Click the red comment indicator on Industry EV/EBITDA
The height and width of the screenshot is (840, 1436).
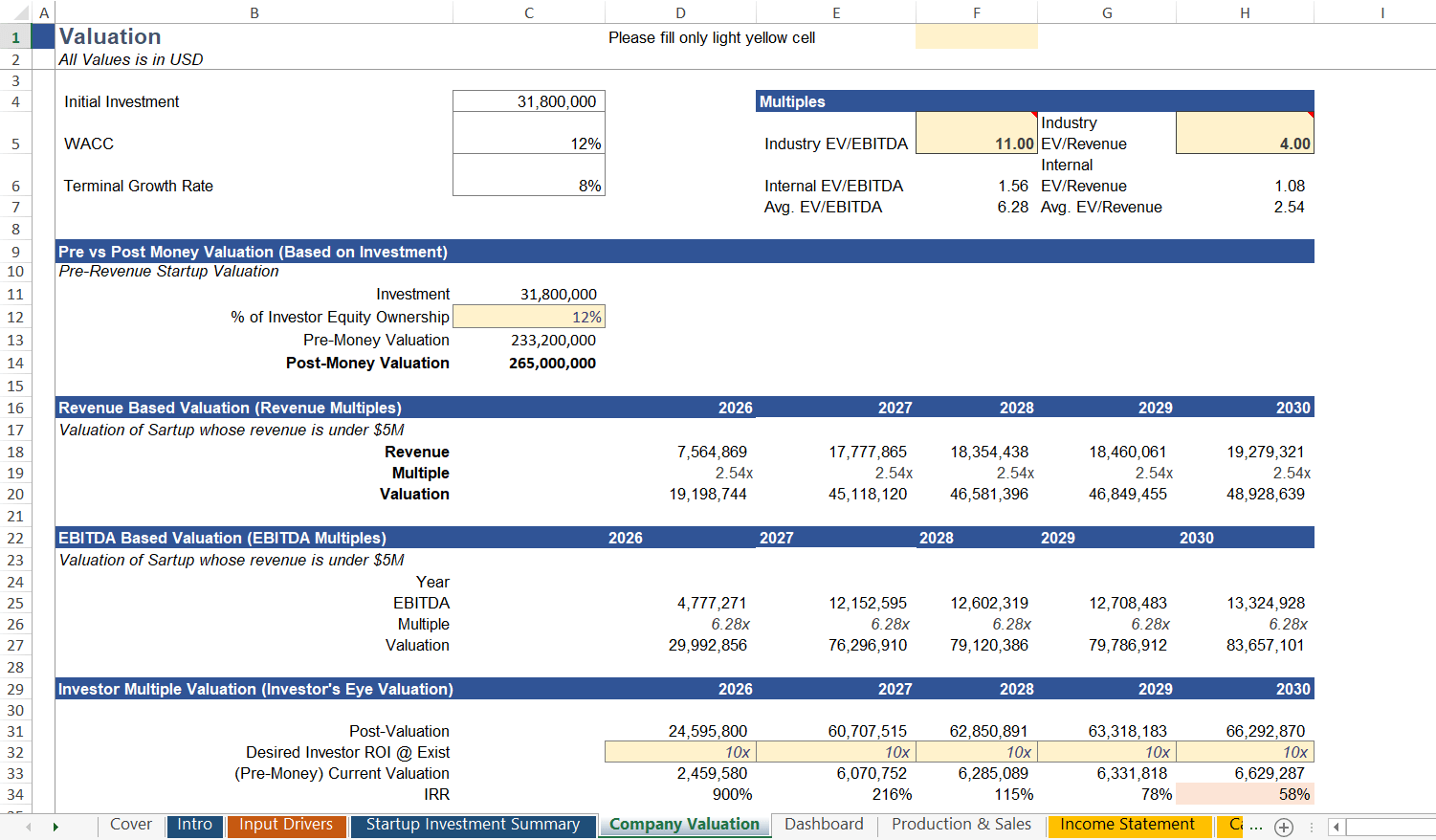coord(1034,116)
